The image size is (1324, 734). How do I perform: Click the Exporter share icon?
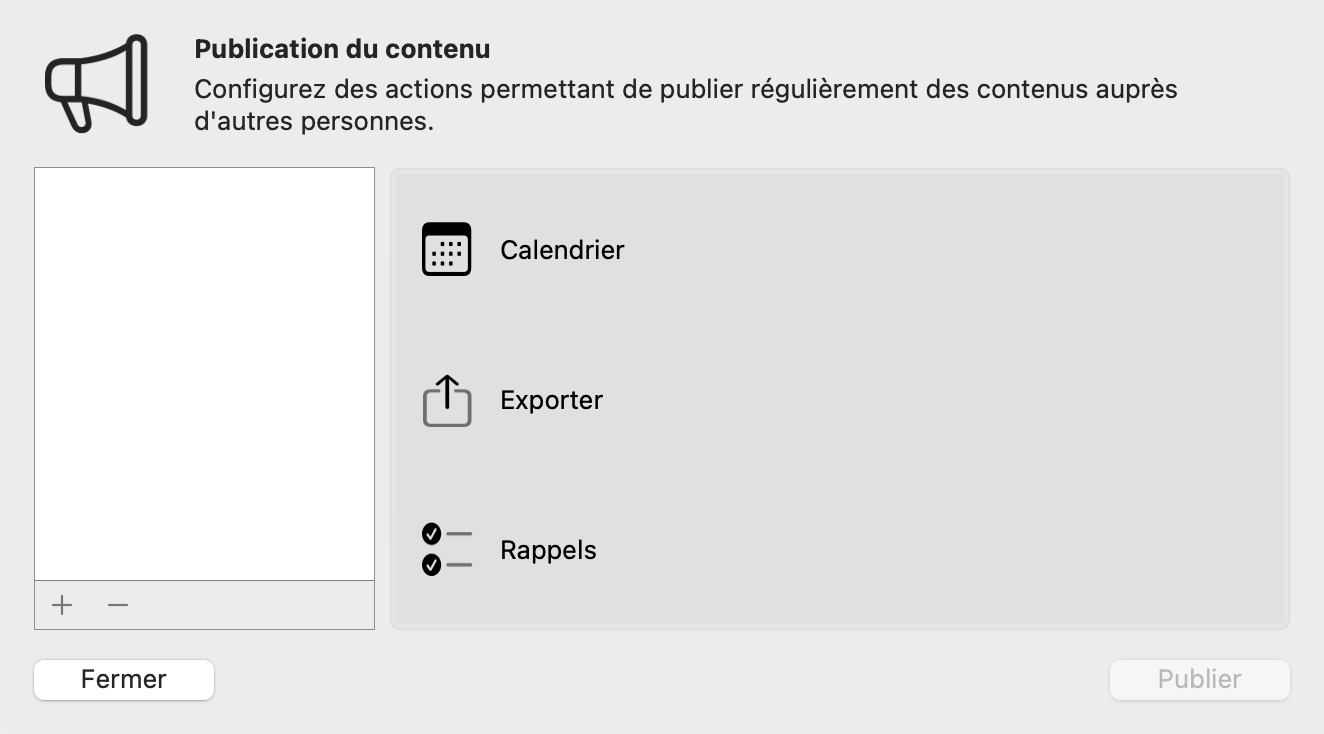pos(446,400)
